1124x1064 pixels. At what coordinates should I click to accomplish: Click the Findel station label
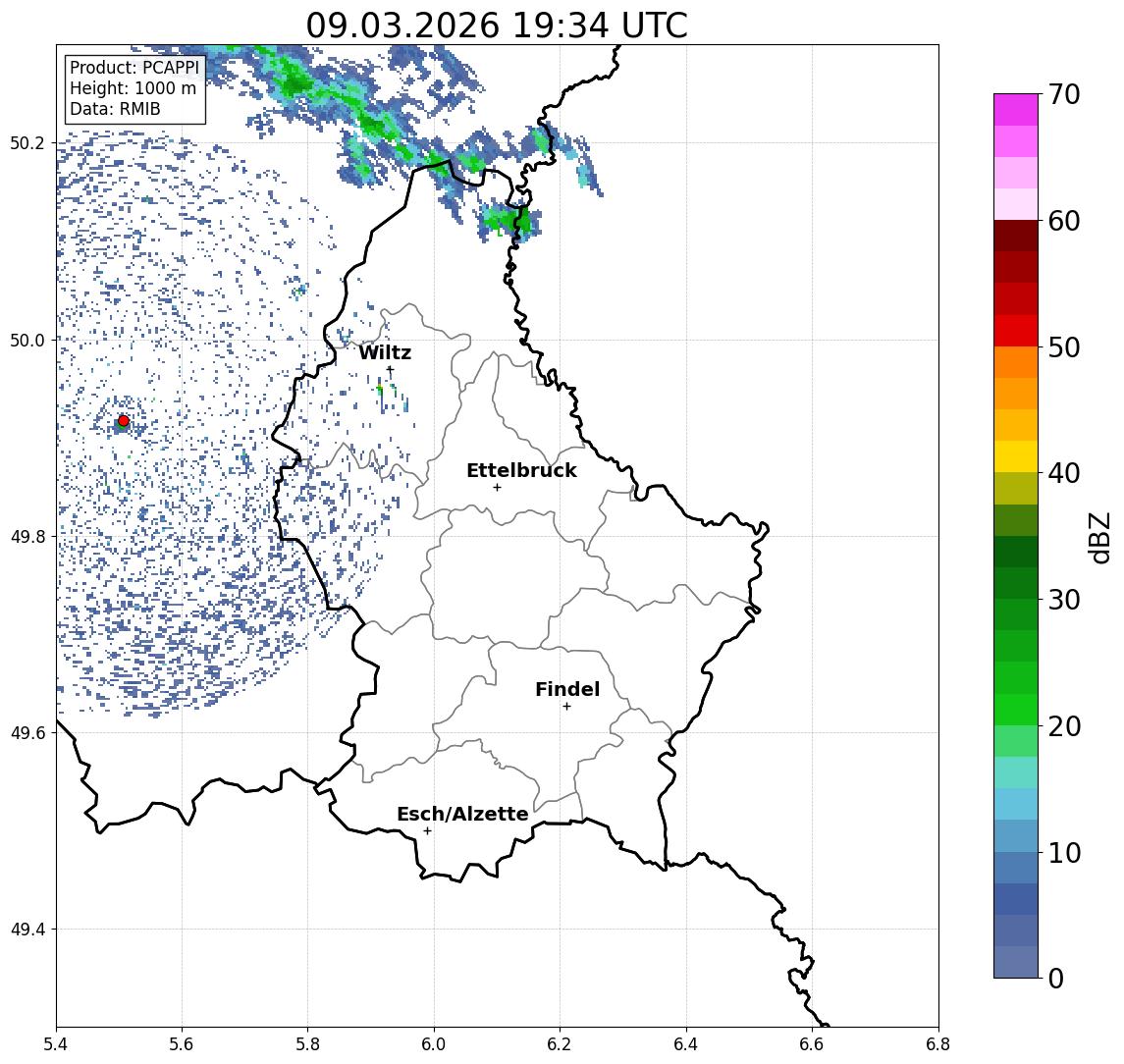point(567,689)
